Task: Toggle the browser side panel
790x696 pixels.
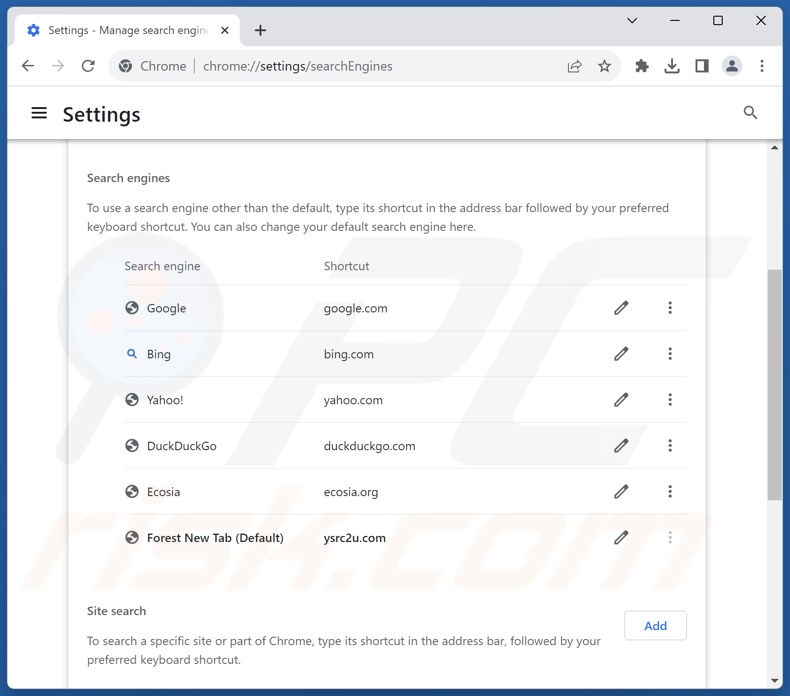Action: pos(702,66)
